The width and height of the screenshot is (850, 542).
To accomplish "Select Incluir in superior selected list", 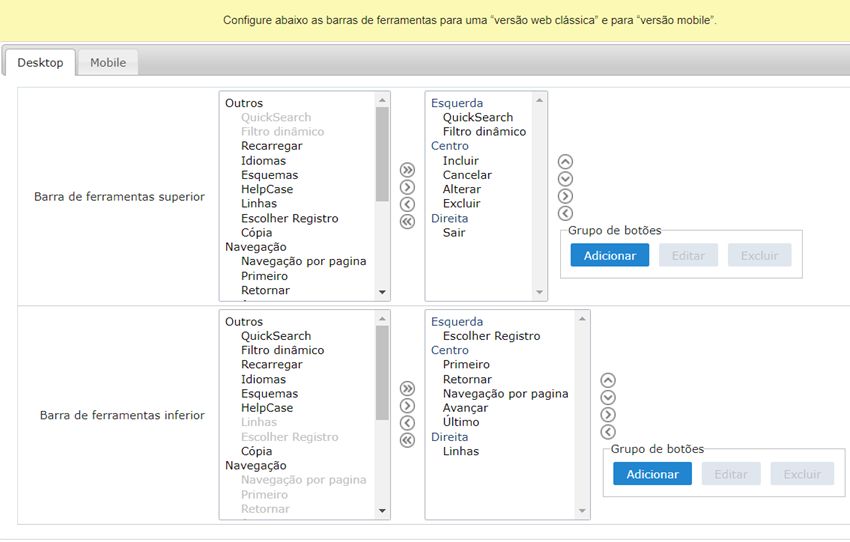I will pos(460,160).
